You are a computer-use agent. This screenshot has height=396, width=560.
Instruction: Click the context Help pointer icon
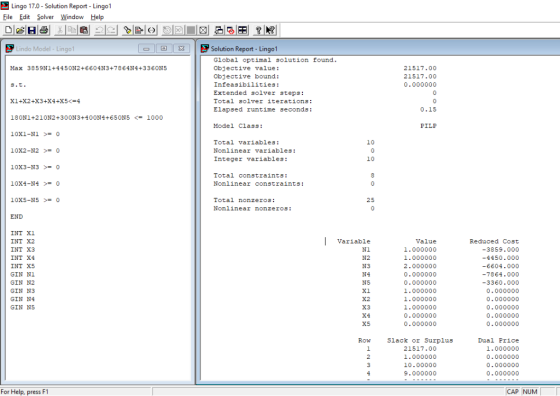coord(271,30)
